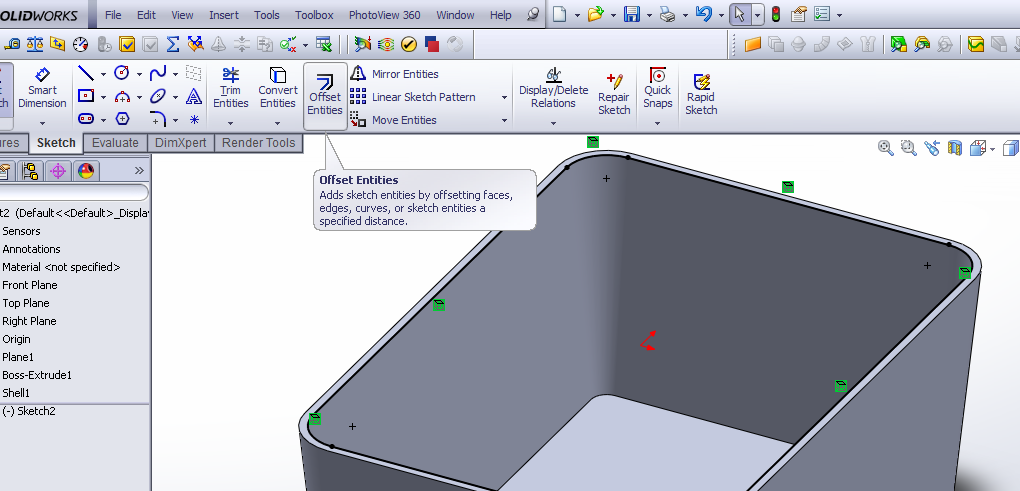The height and width of the screenshot is (491, 1020).
Task: Open the PhotoView 360 menu
Action: pyautogui.click(x=384, y=15)
